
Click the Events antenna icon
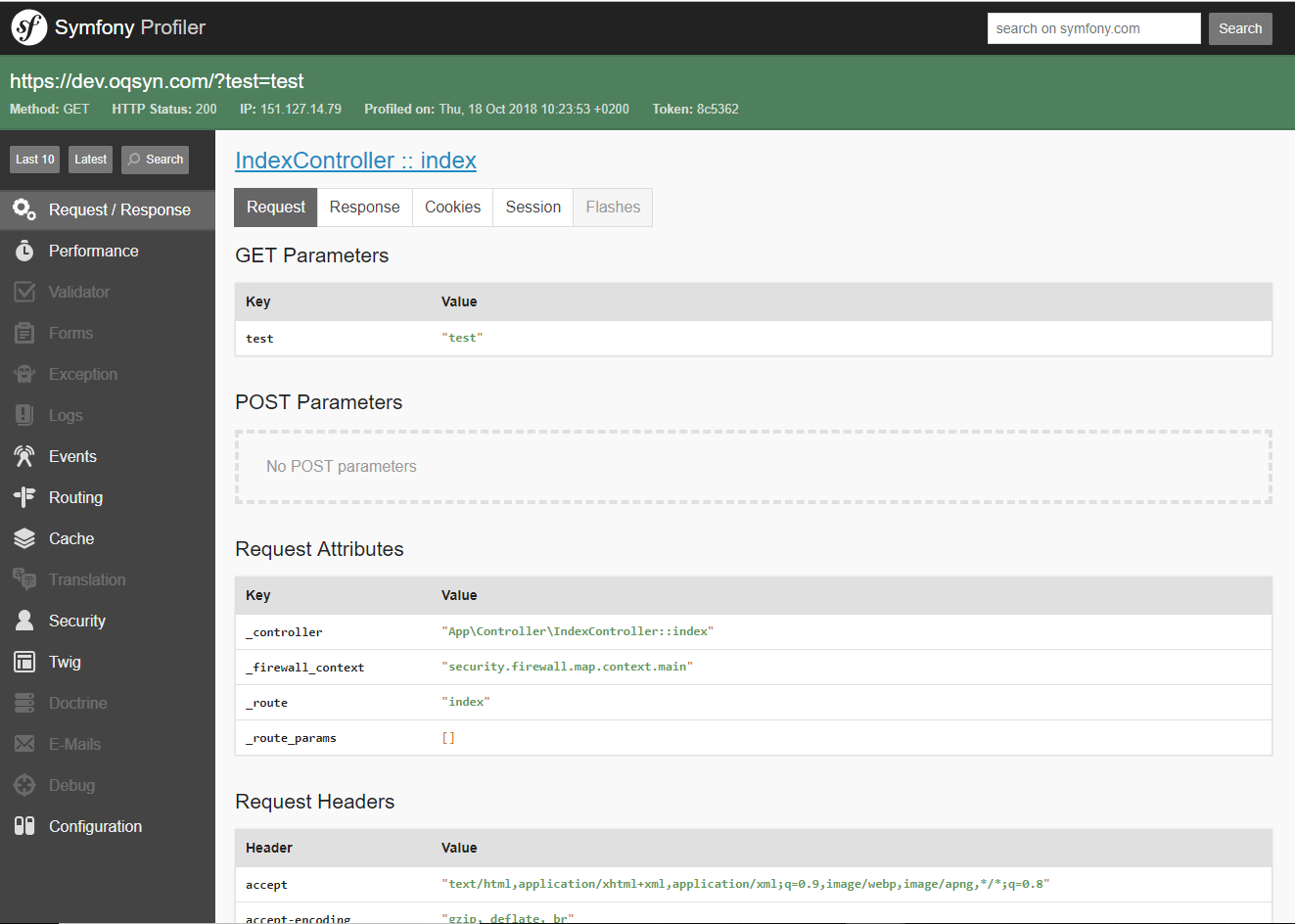pos(24,456)
